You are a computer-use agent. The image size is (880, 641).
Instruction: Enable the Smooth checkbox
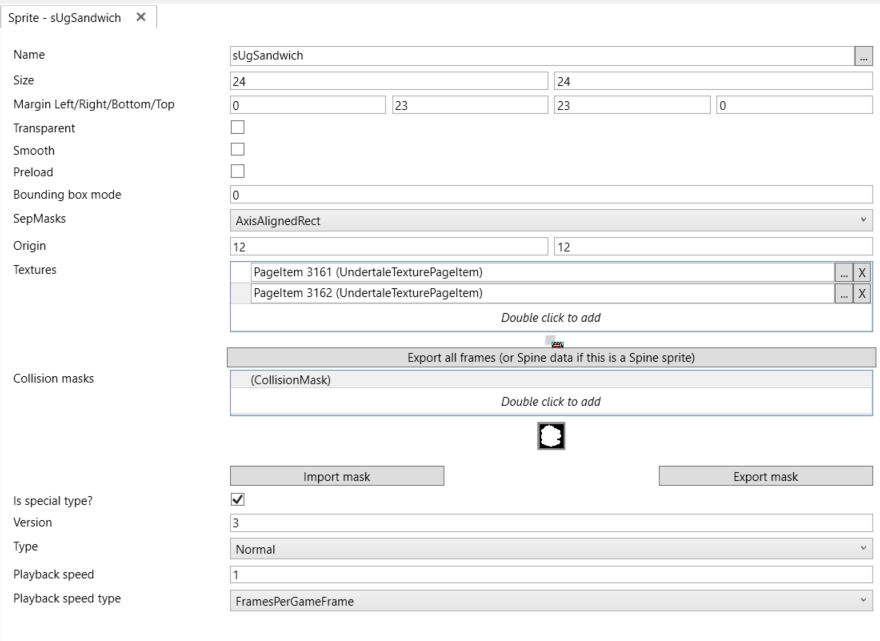[x=237, y=149]
